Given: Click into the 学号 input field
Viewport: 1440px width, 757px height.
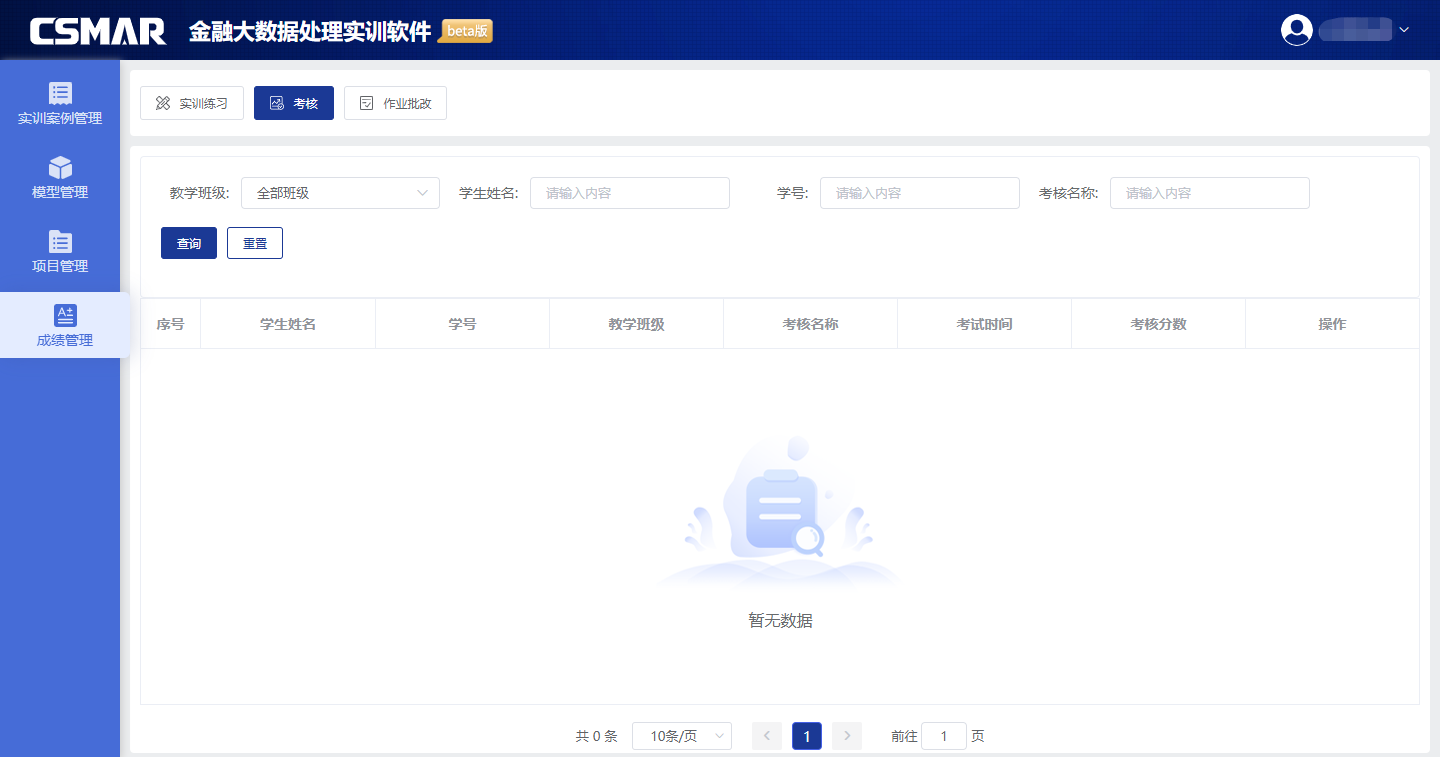Looking at the screenshot, I should [919, 193].
